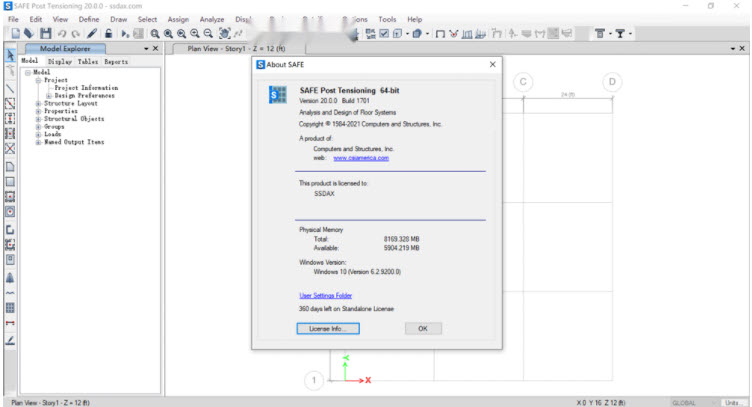Expand the Structure Layout node
Image resolution: width=752 pixels, height=407 pixels.
(38, 104)
